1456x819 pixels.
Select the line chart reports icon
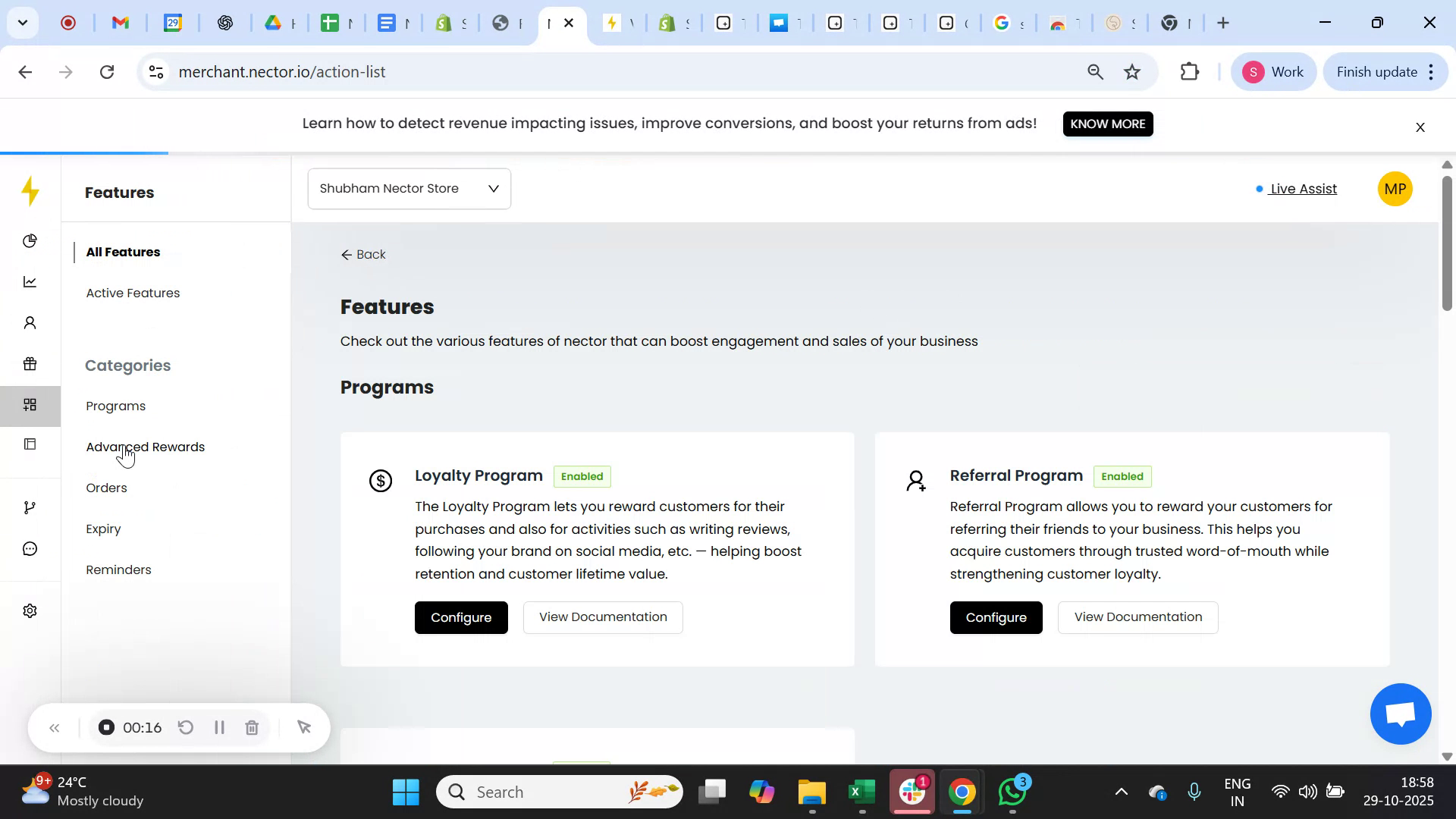pyautogui.click(x=30, y=281)
